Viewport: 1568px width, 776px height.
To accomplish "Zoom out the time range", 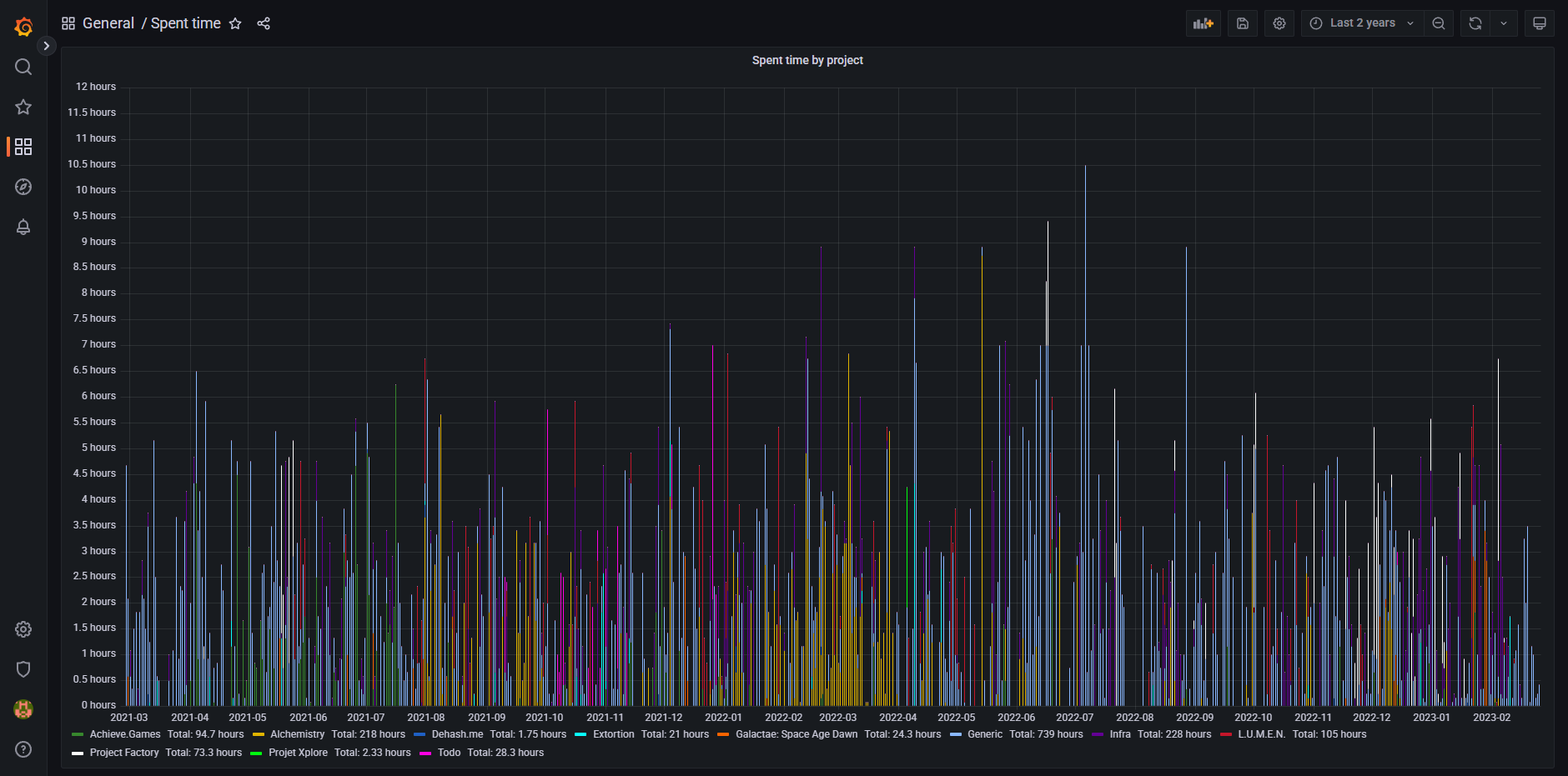I will (1439, 23).
